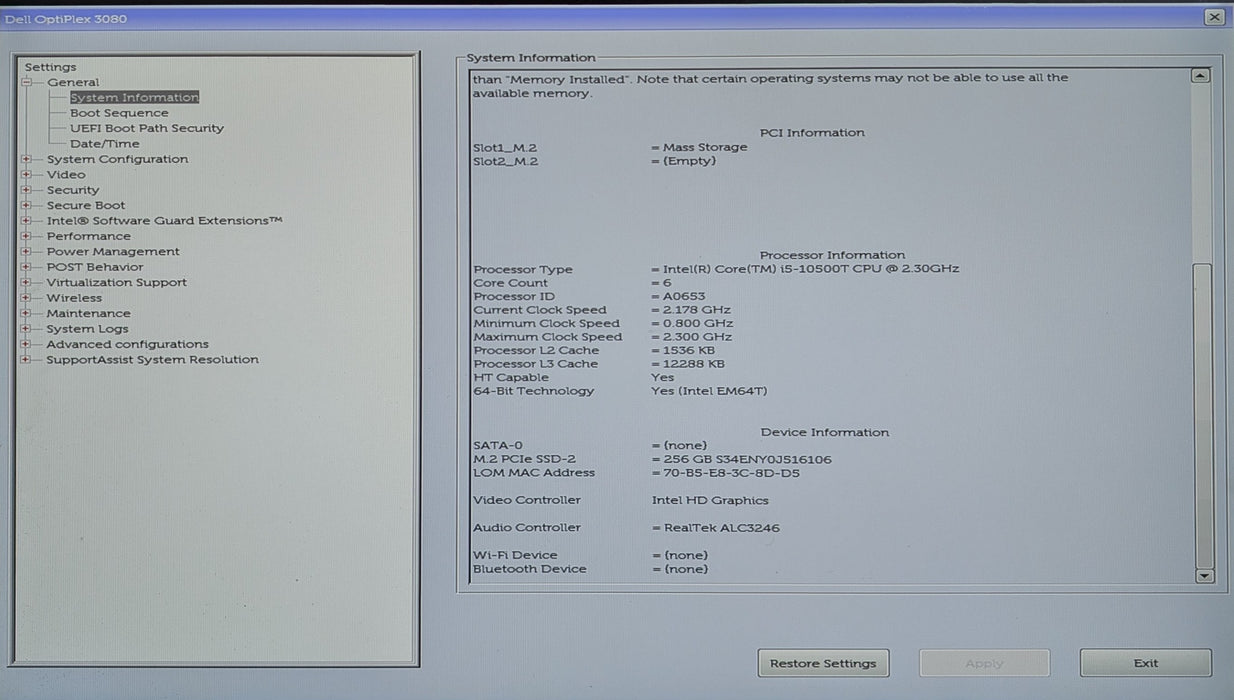Click the Exit button
This screenshot has height=700, width=1234.
pyautogui.click(x=1146, y=663)
